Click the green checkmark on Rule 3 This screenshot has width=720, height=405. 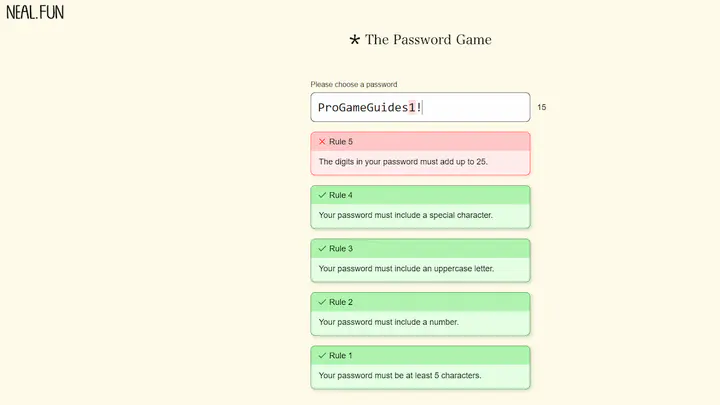322,248
